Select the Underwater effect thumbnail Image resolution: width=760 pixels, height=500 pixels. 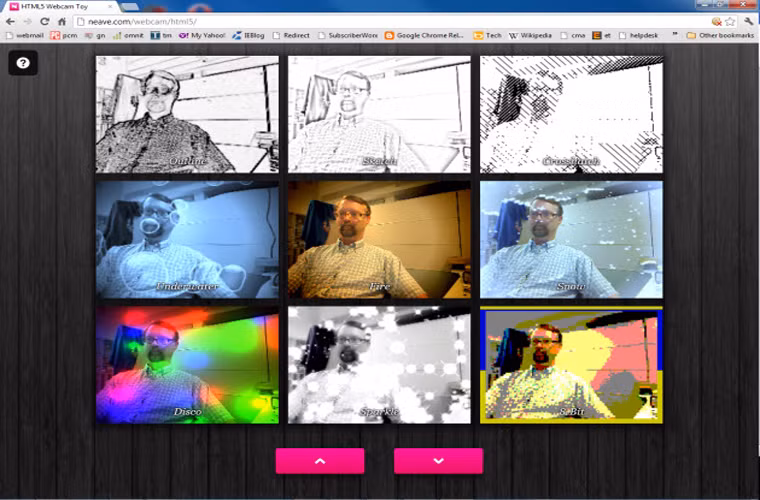pyautogui.click(x=187, y=238)
